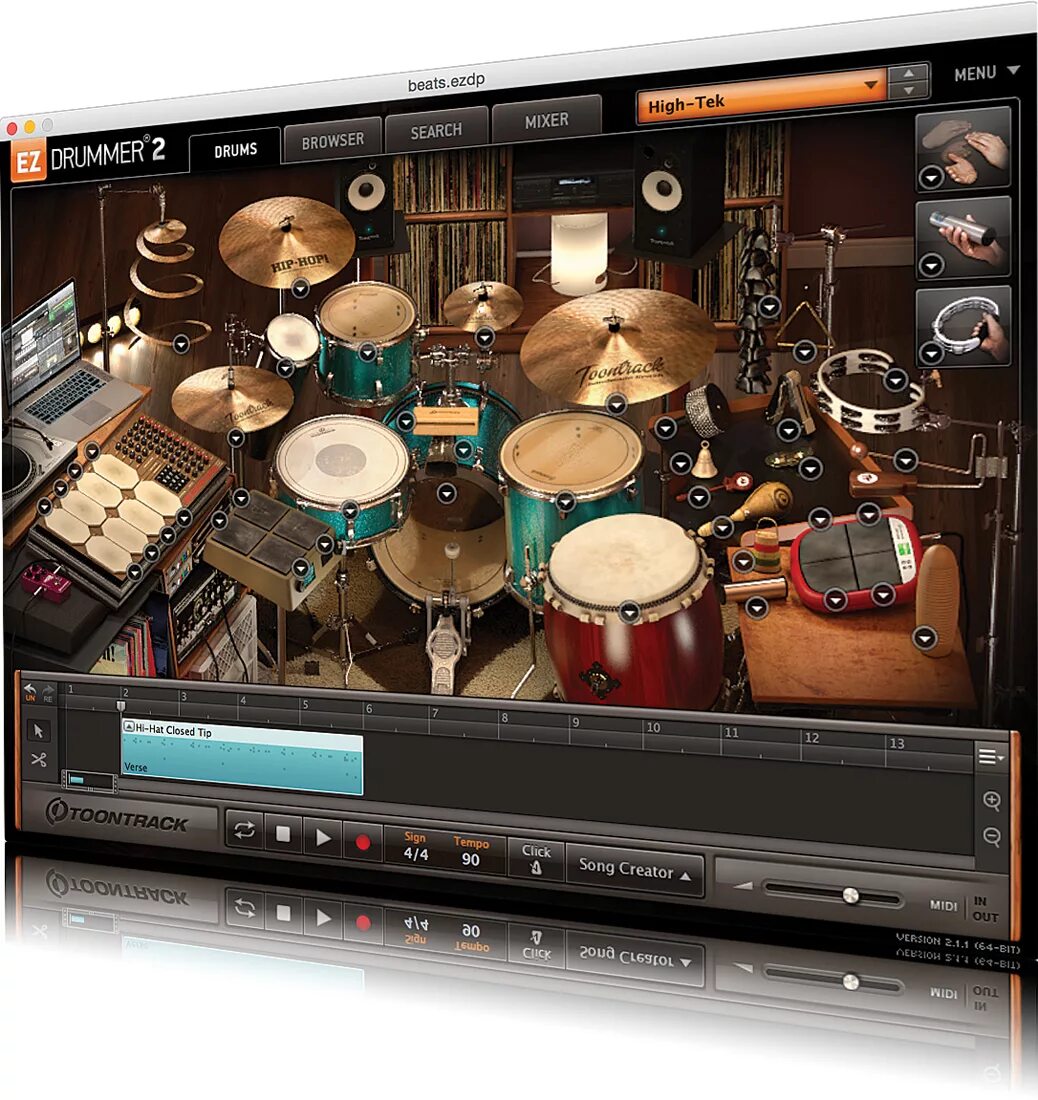Image resolution: width=1038 pixels, height=1100 pixels.
Task: Start playback with the play button
Action: click(x=323, y=838)
